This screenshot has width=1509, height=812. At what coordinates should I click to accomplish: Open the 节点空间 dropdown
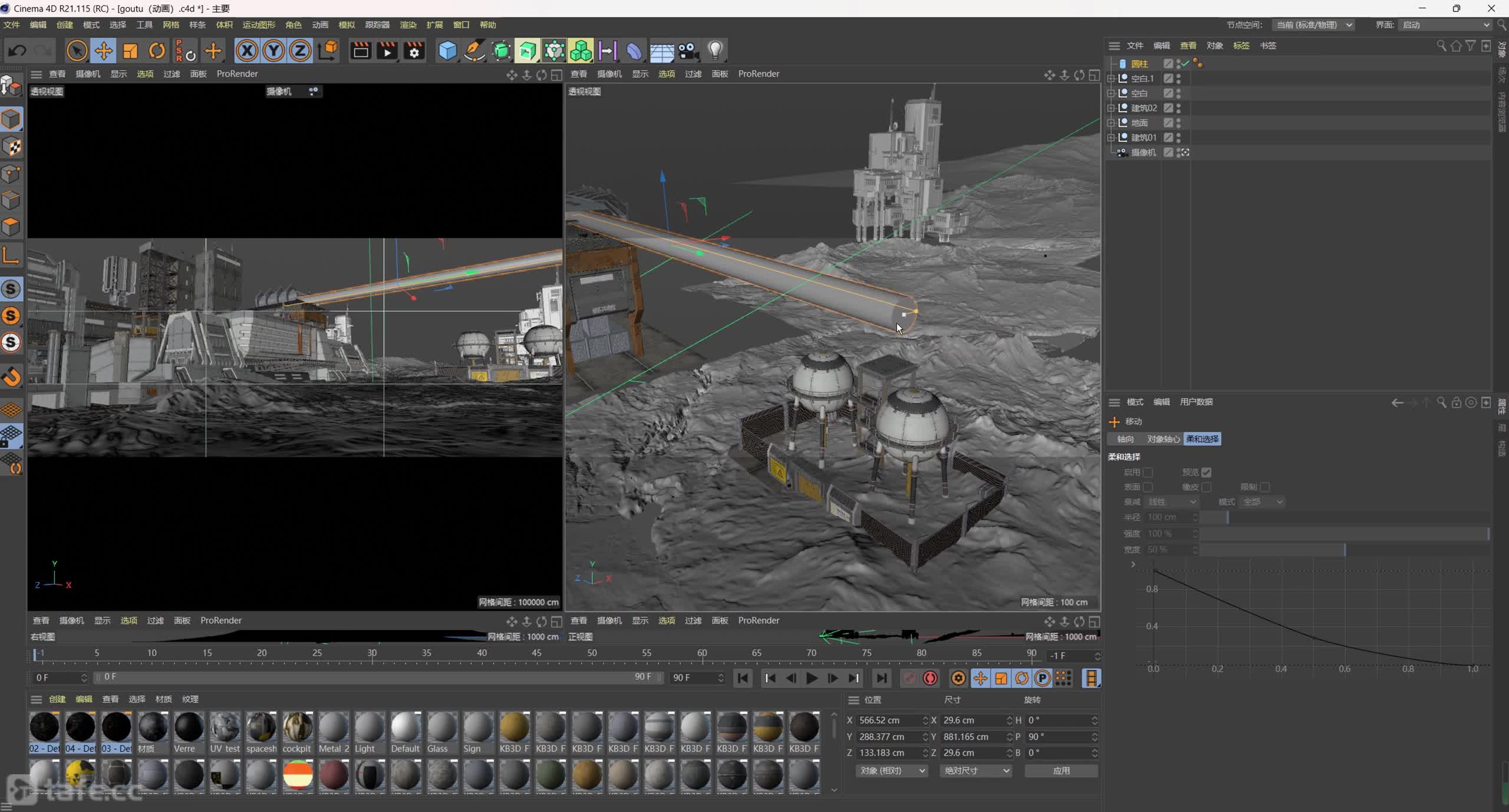click(1313, 25)
